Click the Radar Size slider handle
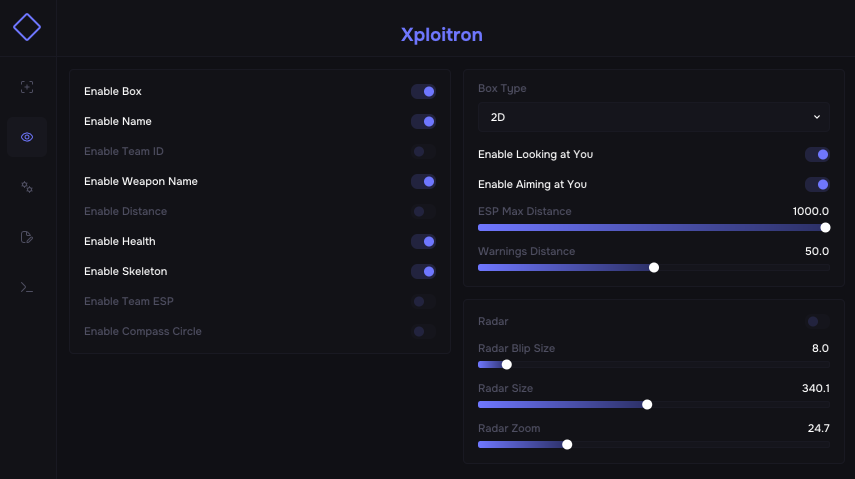Viewport: 855px width, 479px height. tap(647, 404)
